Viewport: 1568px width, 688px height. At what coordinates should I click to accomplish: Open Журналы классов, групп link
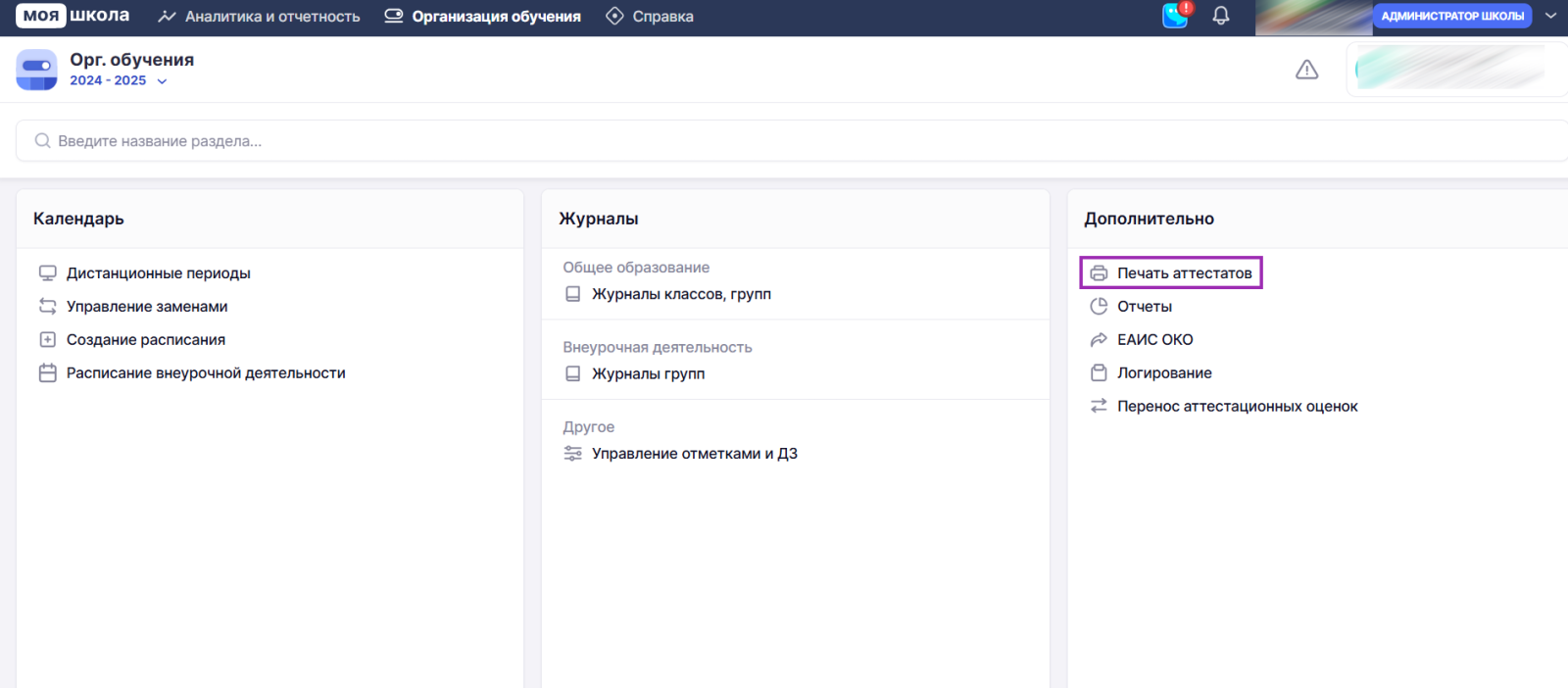pos(681,294)
